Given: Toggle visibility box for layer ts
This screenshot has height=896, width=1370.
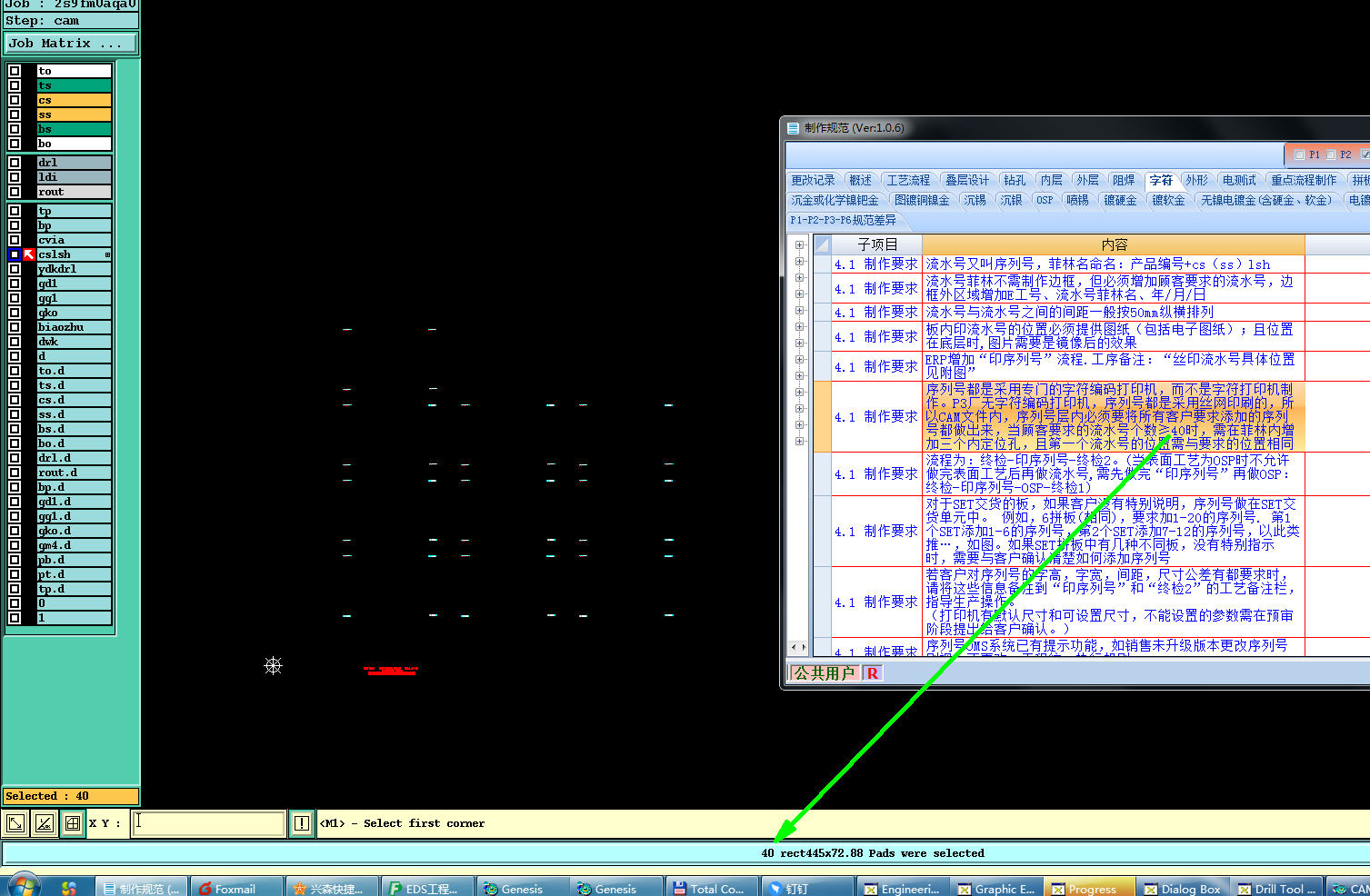Looking at the screenshot, I should pyautogui.click(x=15, y=85).
